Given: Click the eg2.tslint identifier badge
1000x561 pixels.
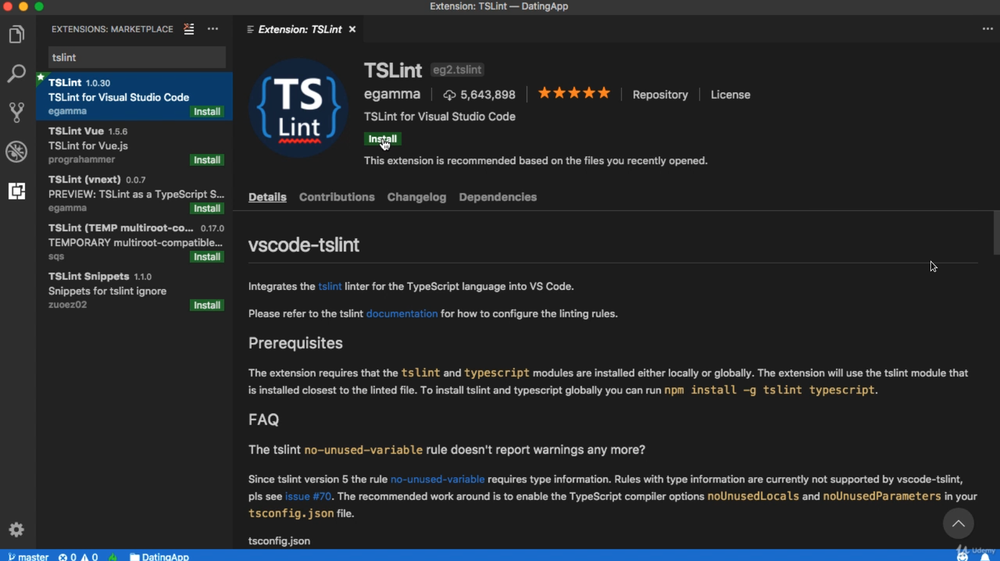Looking at the screenshot, I should pos(457,69).
